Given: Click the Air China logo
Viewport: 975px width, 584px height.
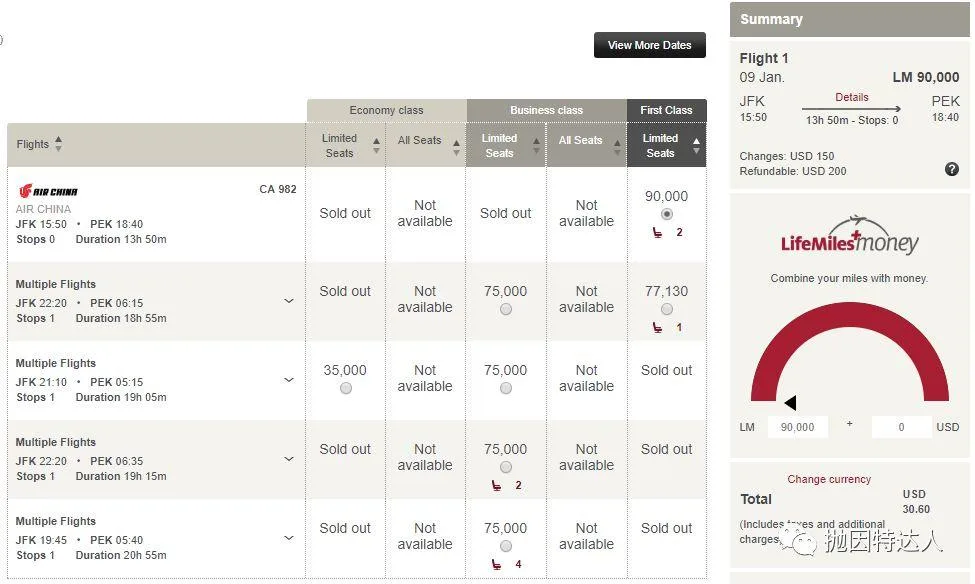Looking at the screenshot, I should pyautogui.click(x=48, y=191).
